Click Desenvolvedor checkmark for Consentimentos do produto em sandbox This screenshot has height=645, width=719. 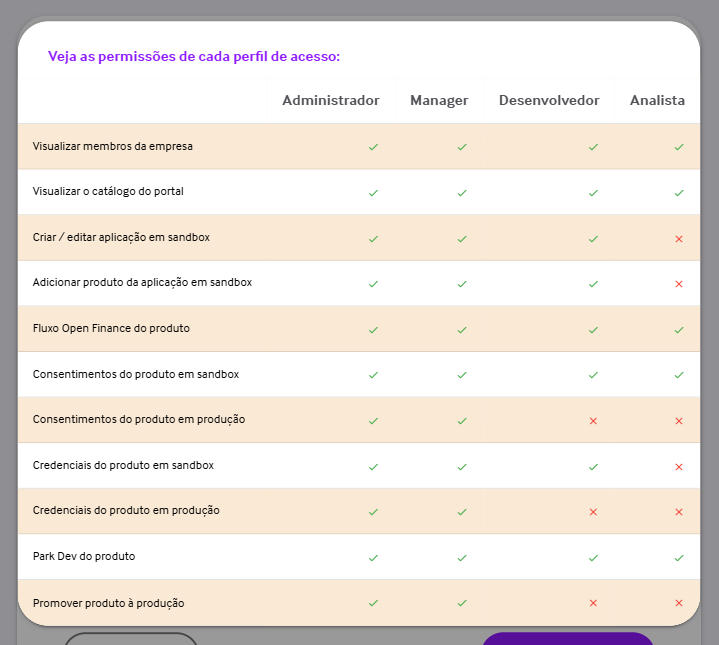(x=593, y=375)
